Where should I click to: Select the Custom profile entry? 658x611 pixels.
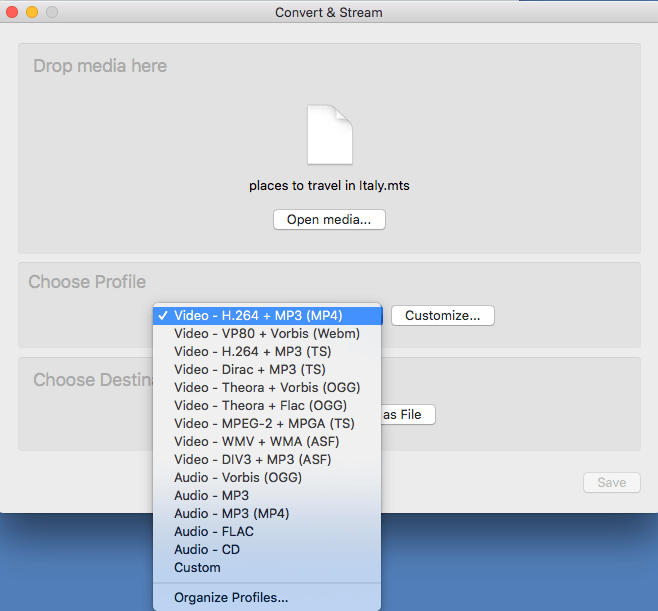(x=267, y=568)
